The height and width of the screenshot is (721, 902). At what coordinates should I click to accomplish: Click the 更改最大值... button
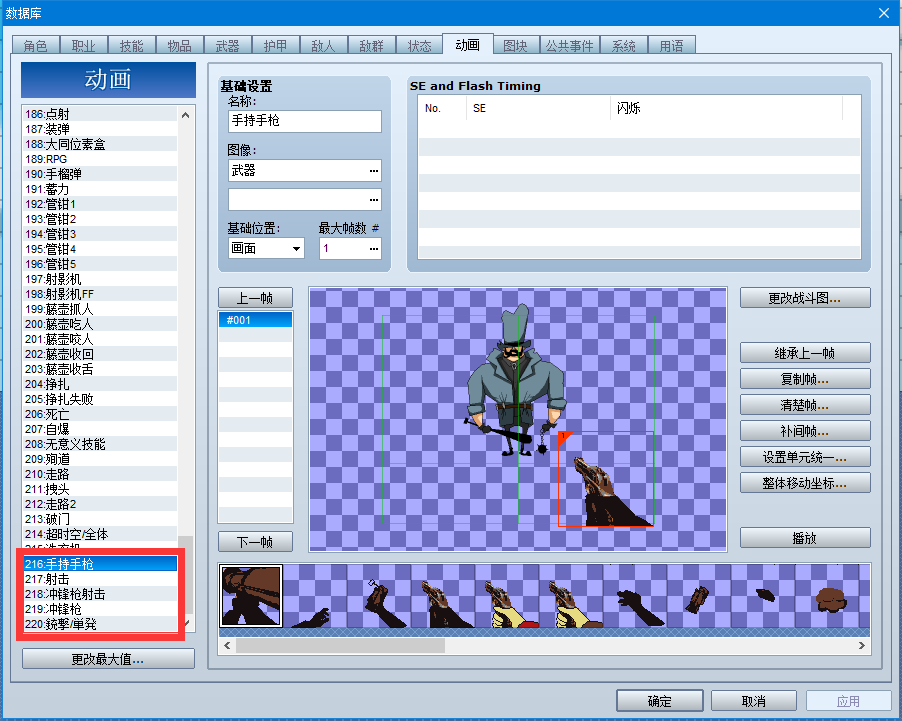click(x=108, y=659)
